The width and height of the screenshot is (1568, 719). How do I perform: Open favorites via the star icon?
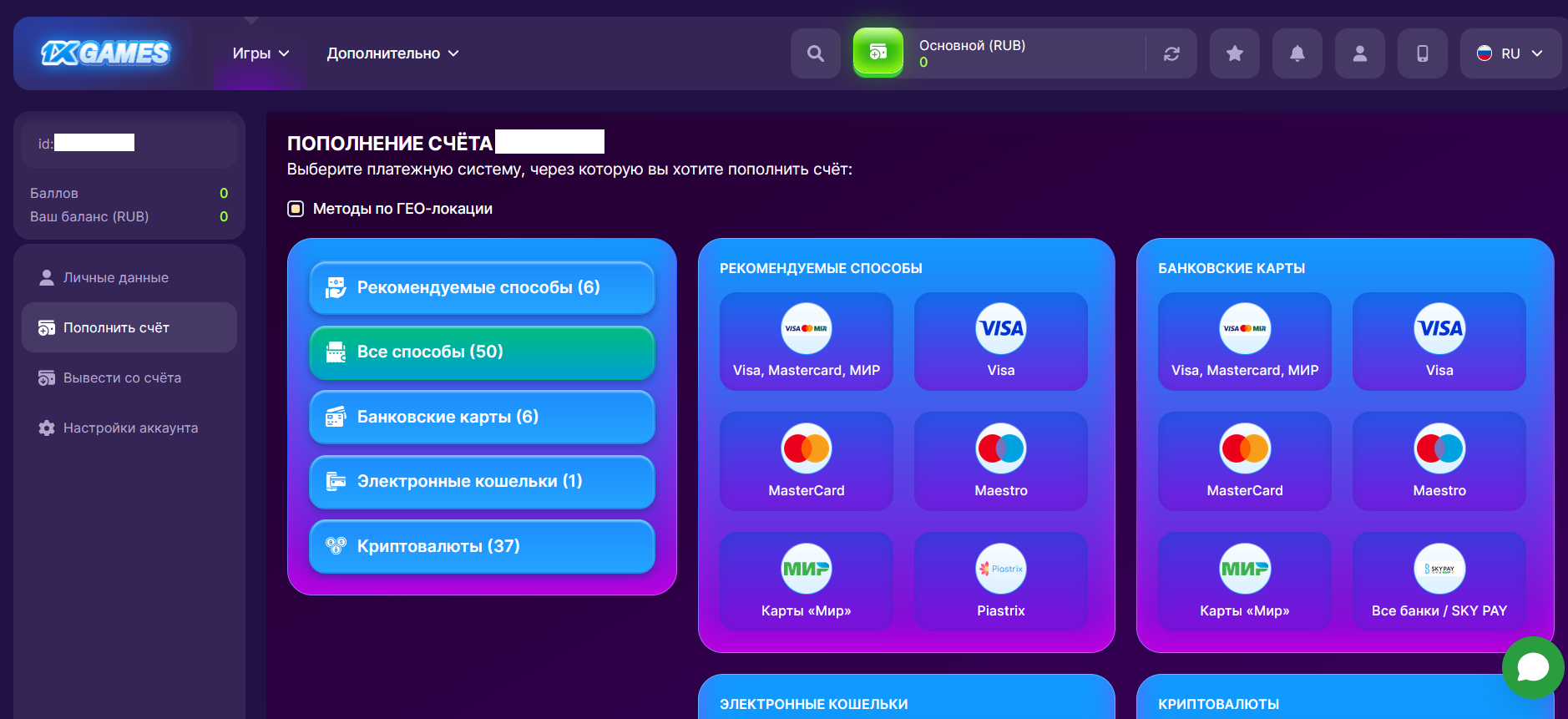(1235, 53)
